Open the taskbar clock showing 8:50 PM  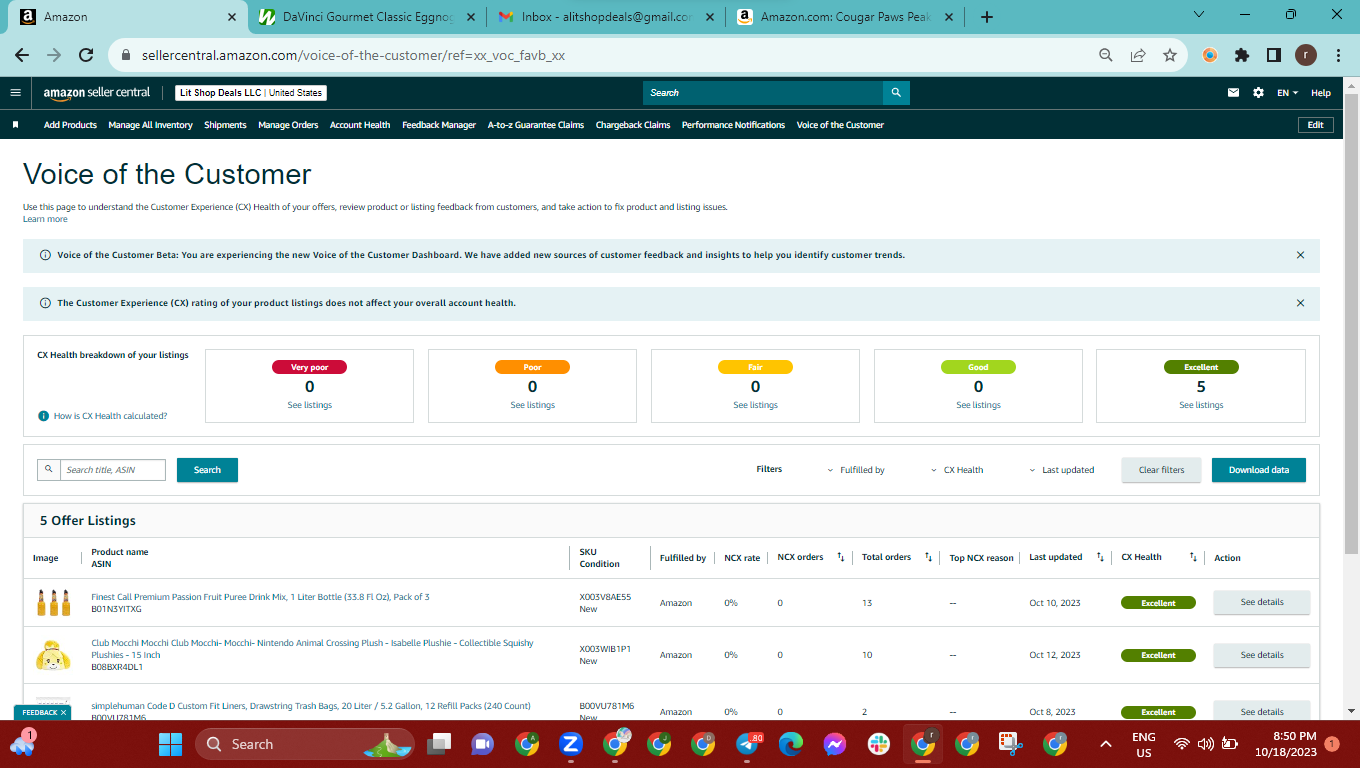click(1286, 744)
